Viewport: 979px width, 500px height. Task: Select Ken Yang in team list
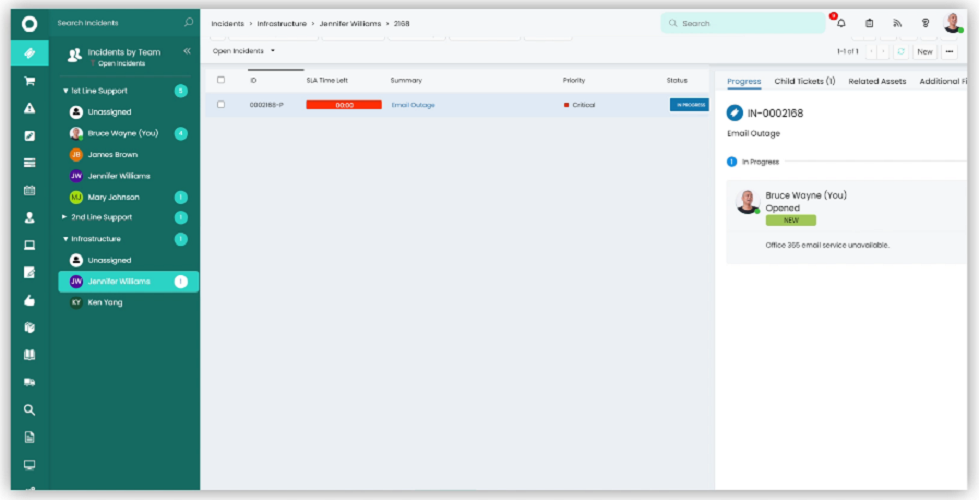pyautogui.click(x=104, y=303)
